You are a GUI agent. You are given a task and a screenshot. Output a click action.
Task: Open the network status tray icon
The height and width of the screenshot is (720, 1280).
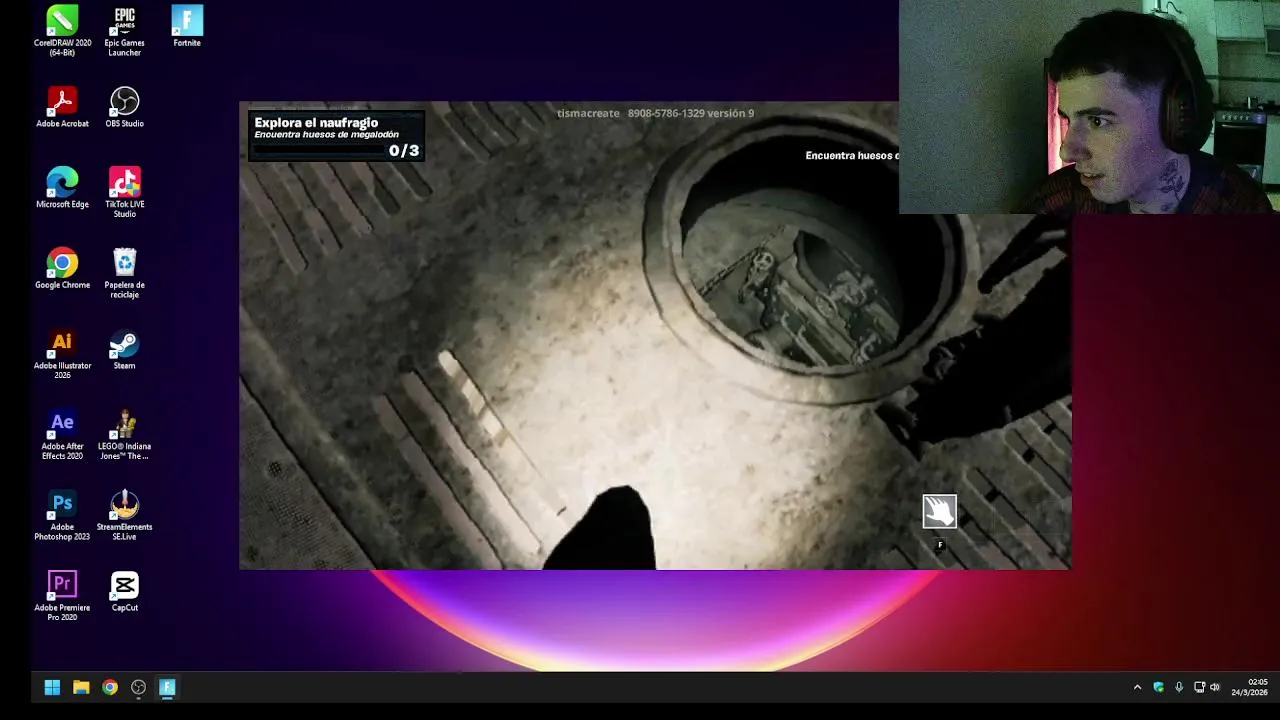coord(1199,687)
